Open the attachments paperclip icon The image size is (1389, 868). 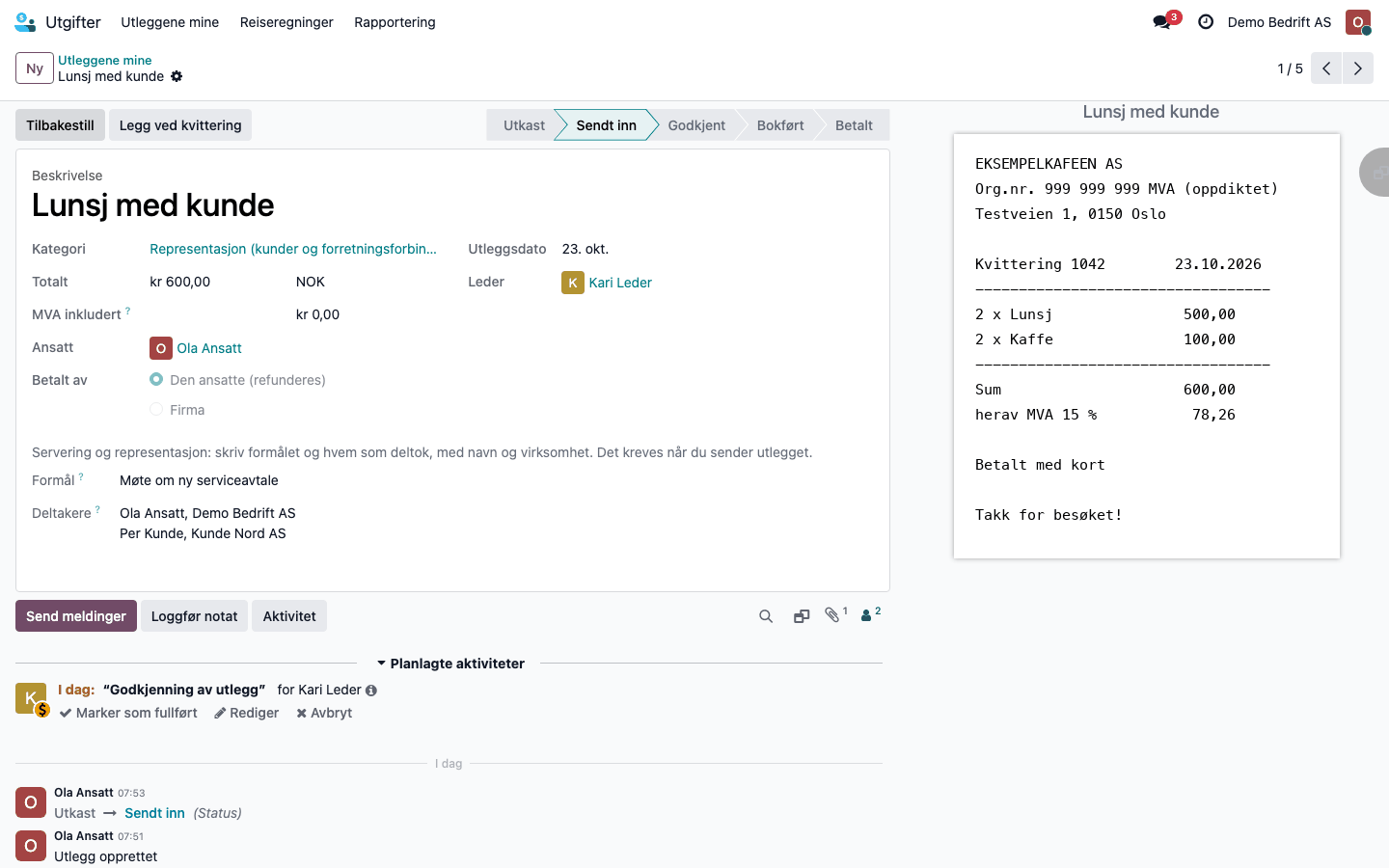[x=834, y=615]
